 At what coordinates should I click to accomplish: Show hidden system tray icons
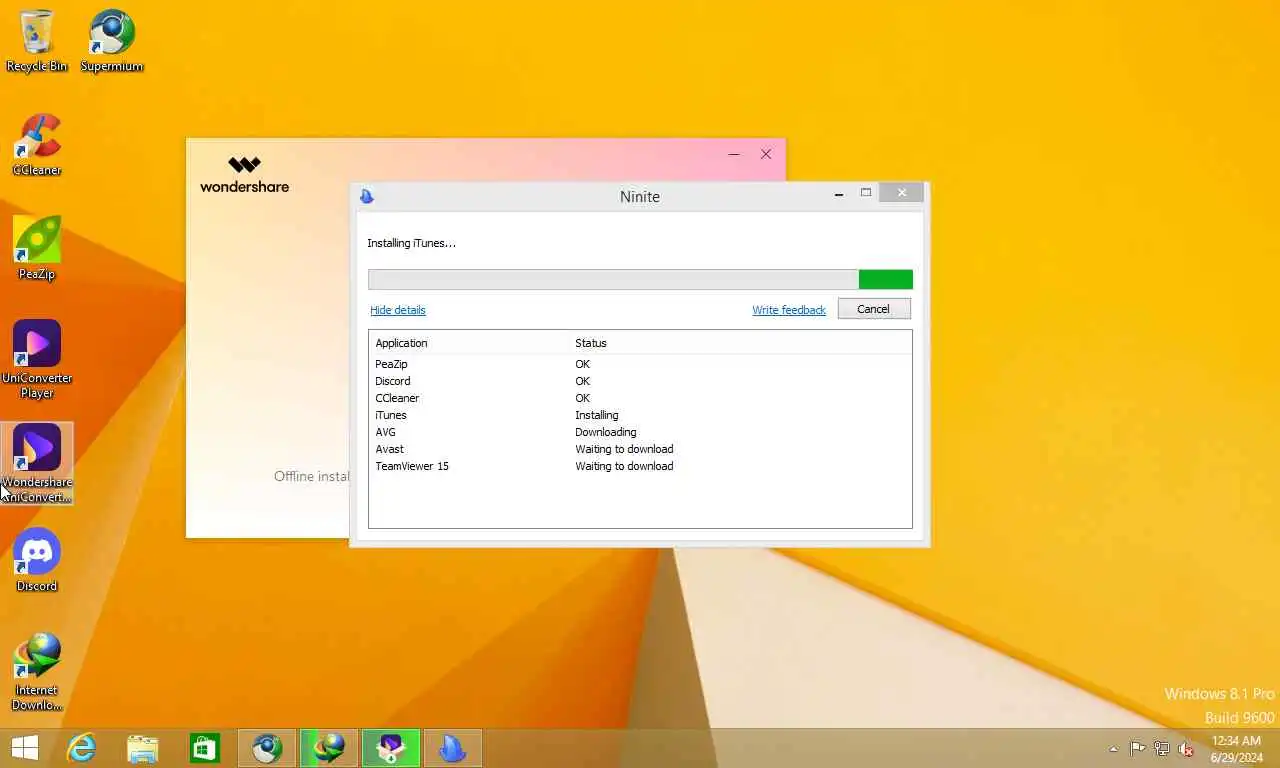pyautogui.click(x=1114, y=749)
